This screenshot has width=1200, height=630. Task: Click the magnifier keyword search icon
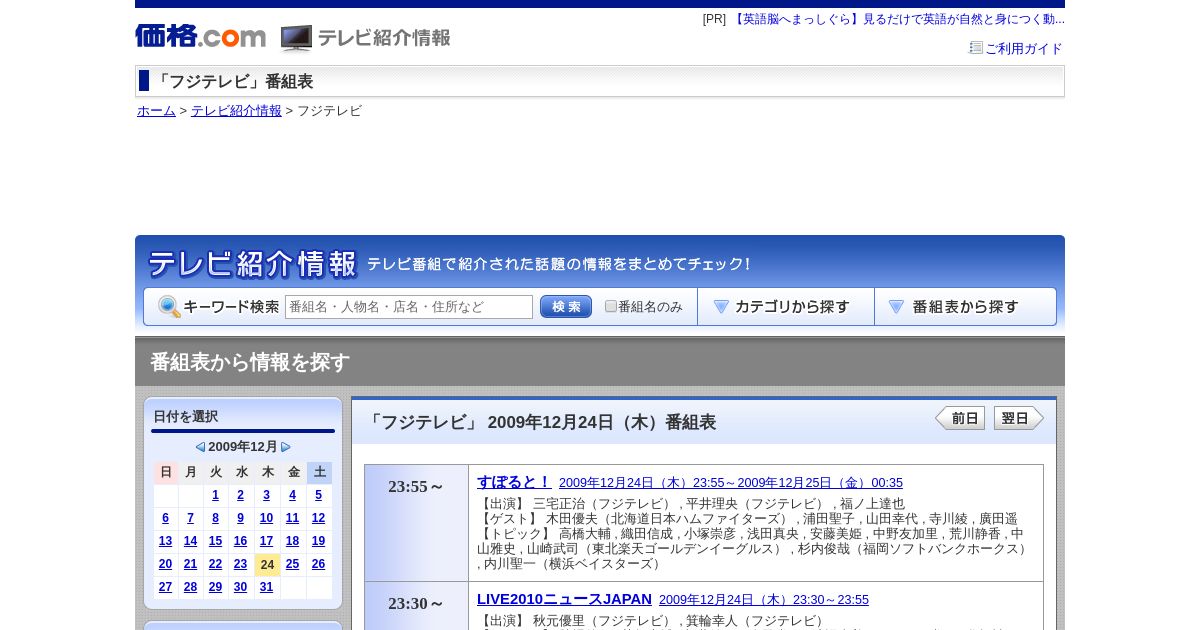click(x=169, y=307)
